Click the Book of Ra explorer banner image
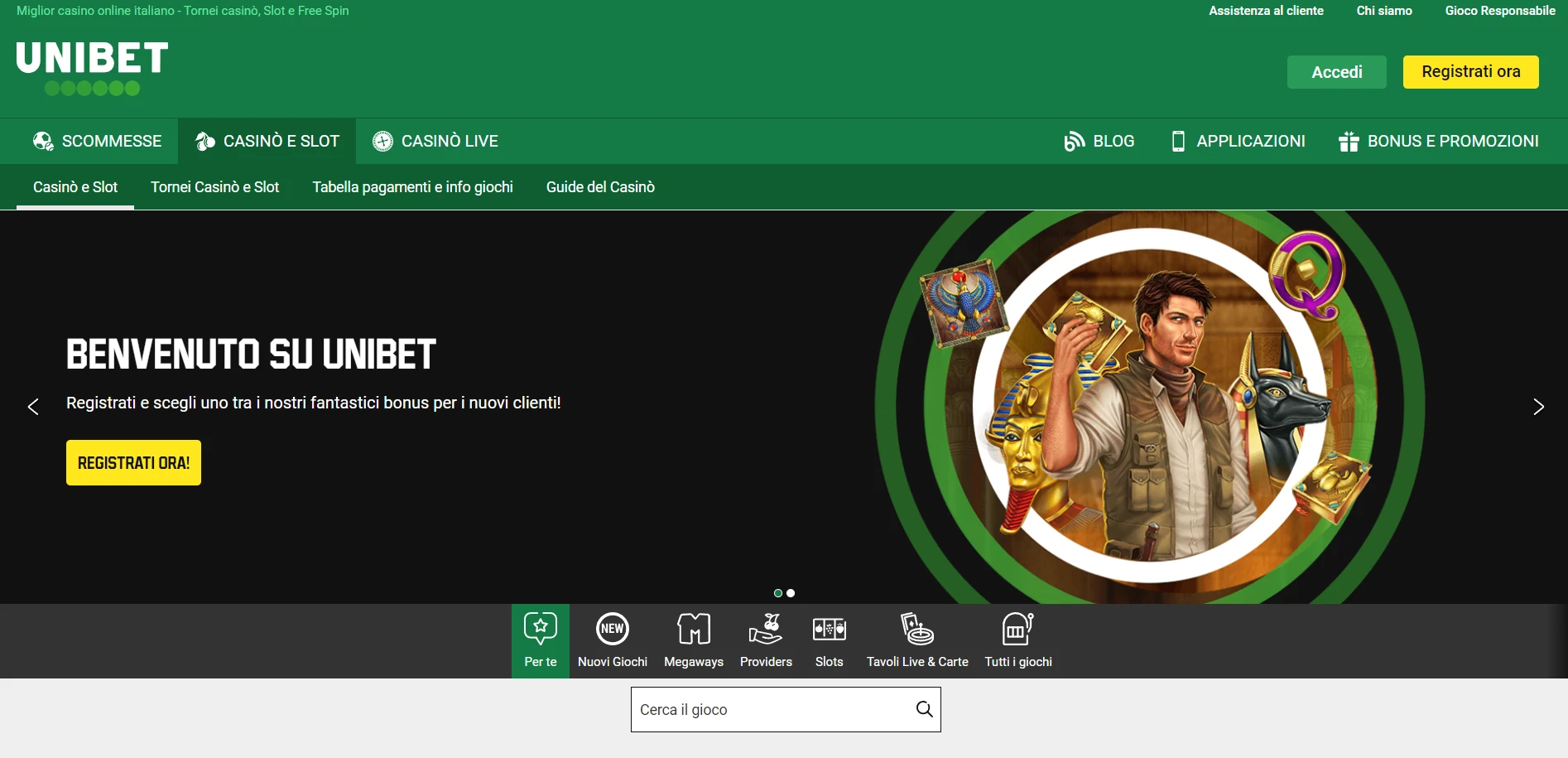The width and height of the screenshot is (1568, 758). 1151,407
